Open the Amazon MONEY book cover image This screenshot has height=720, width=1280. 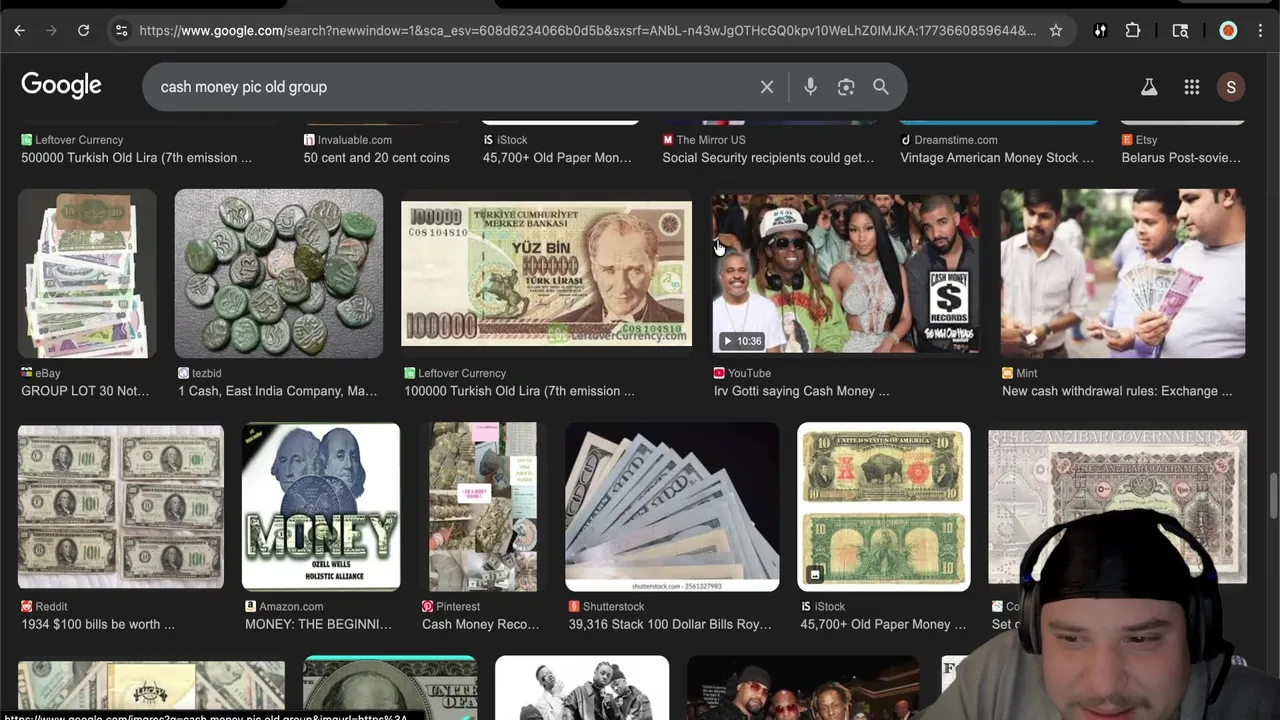(321, 507)
